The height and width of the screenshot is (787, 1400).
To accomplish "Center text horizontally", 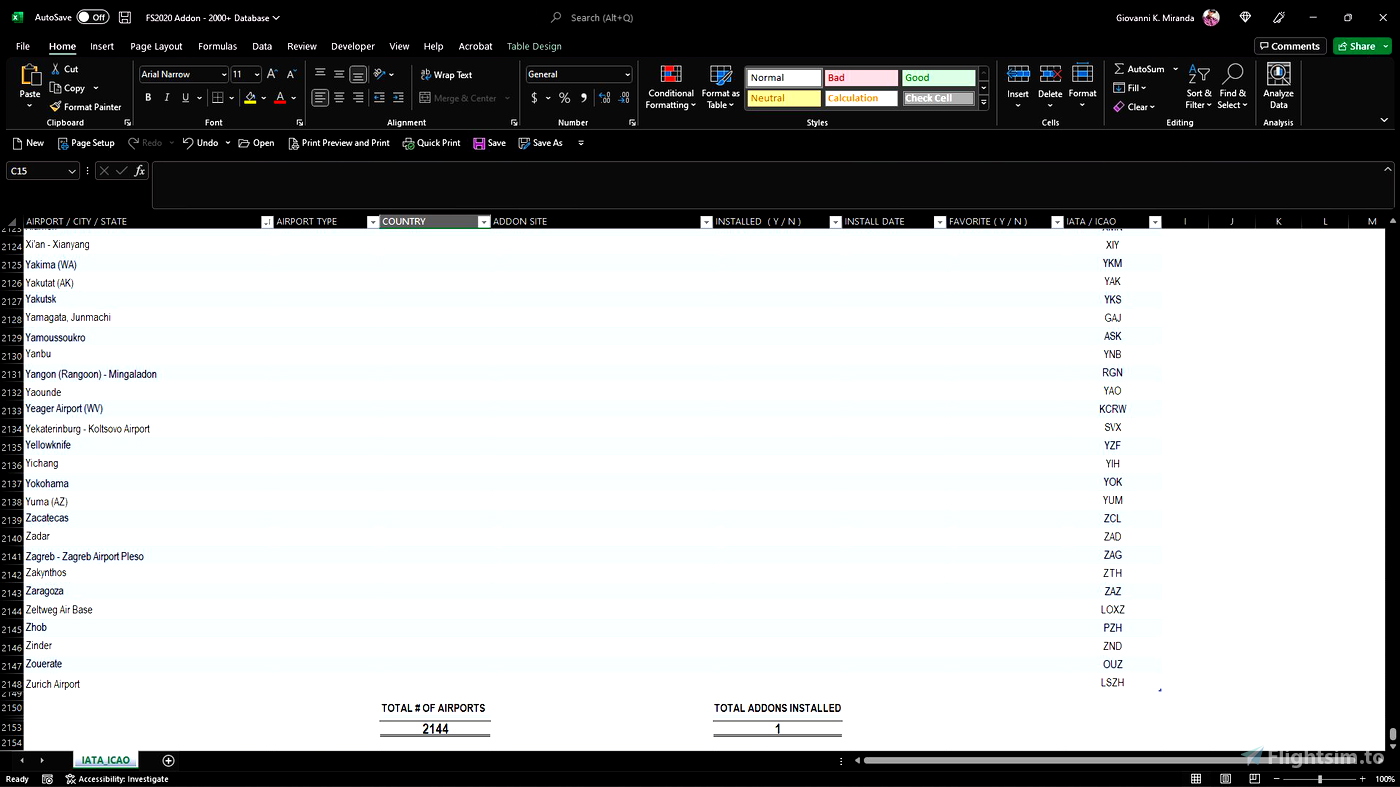I will pos(339,98).
